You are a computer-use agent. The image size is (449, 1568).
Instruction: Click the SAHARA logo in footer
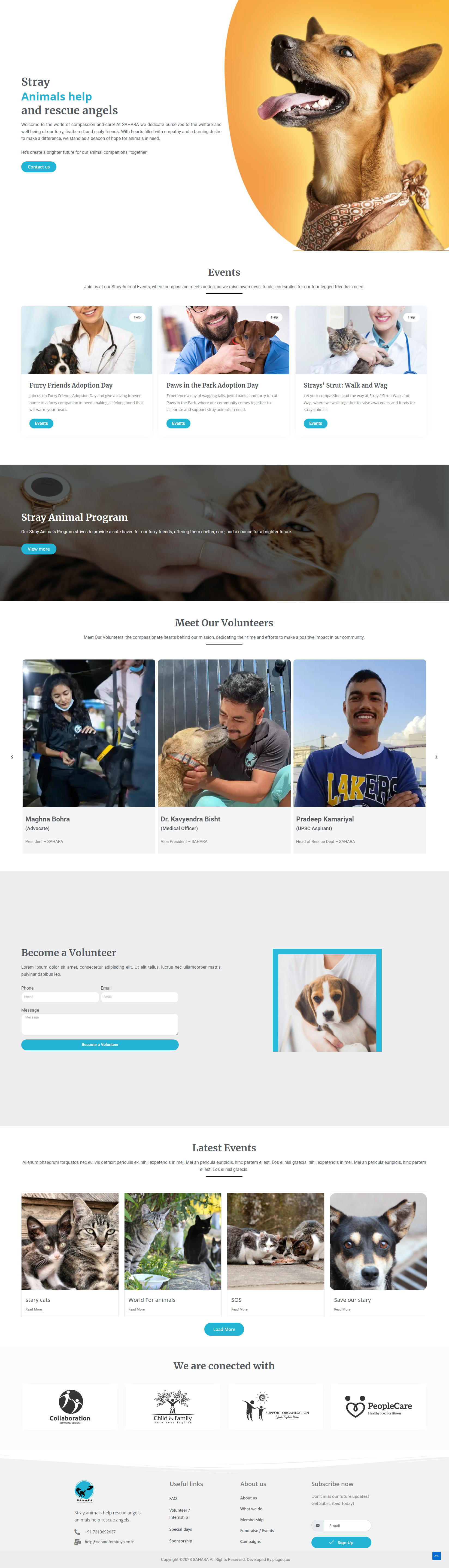click(84, 1491)
